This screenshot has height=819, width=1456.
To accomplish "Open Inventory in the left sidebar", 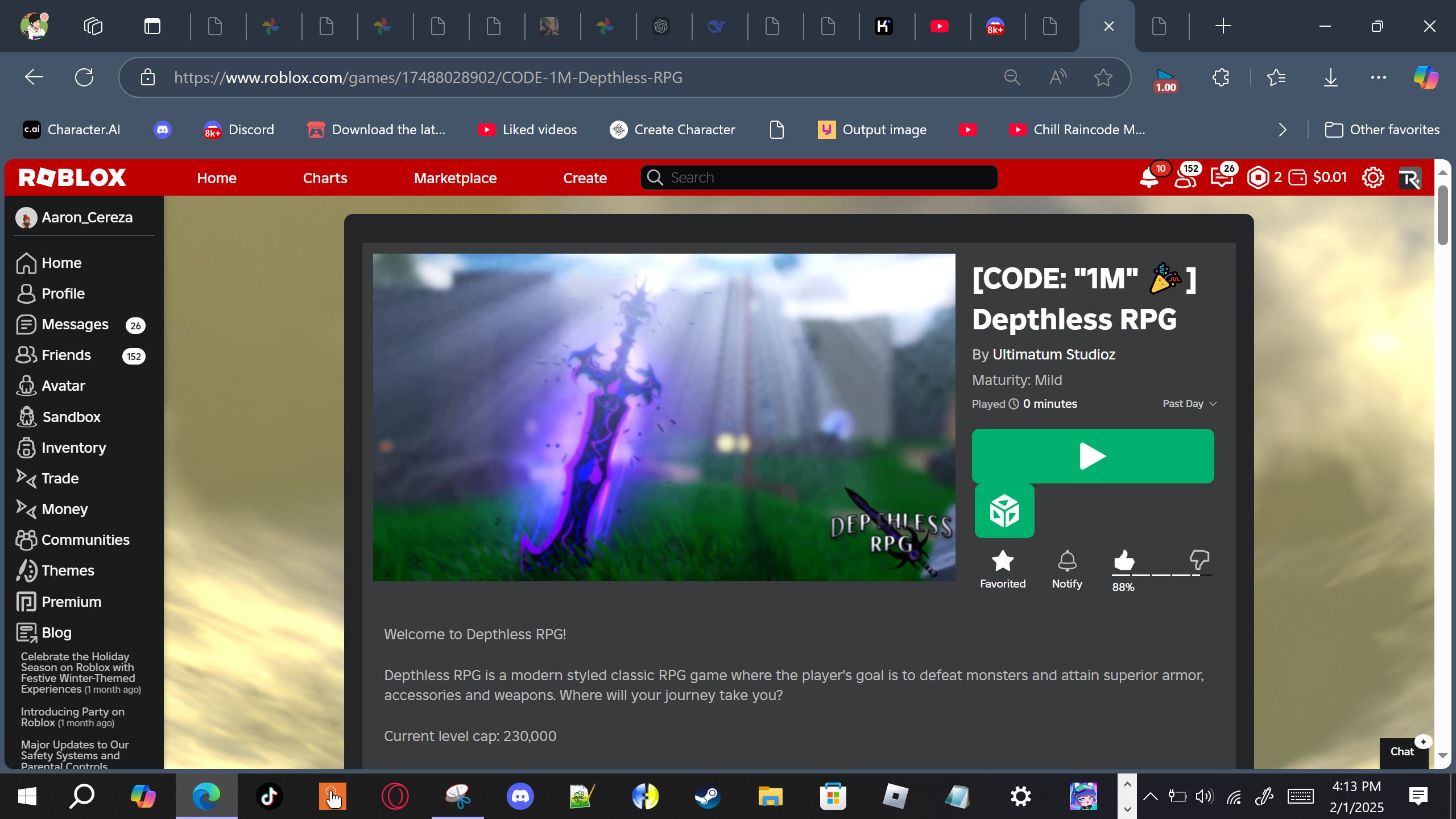I will pos(73,448).
